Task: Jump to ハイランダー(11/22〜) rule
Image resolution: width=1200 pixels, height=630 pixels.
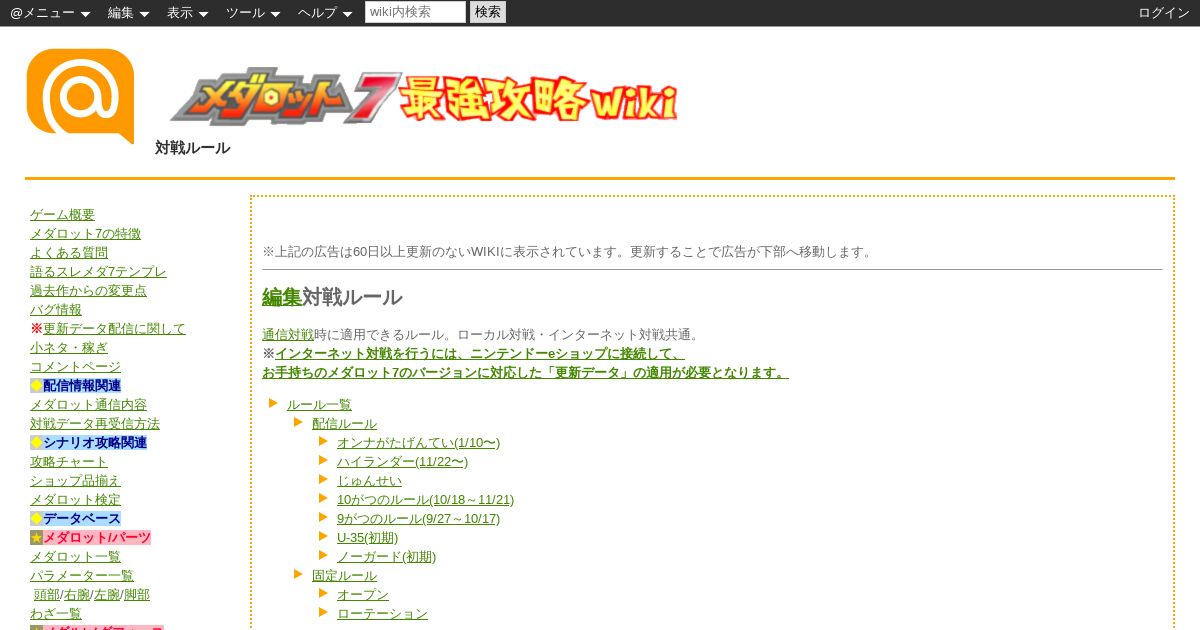Action: tap(402, 462)
